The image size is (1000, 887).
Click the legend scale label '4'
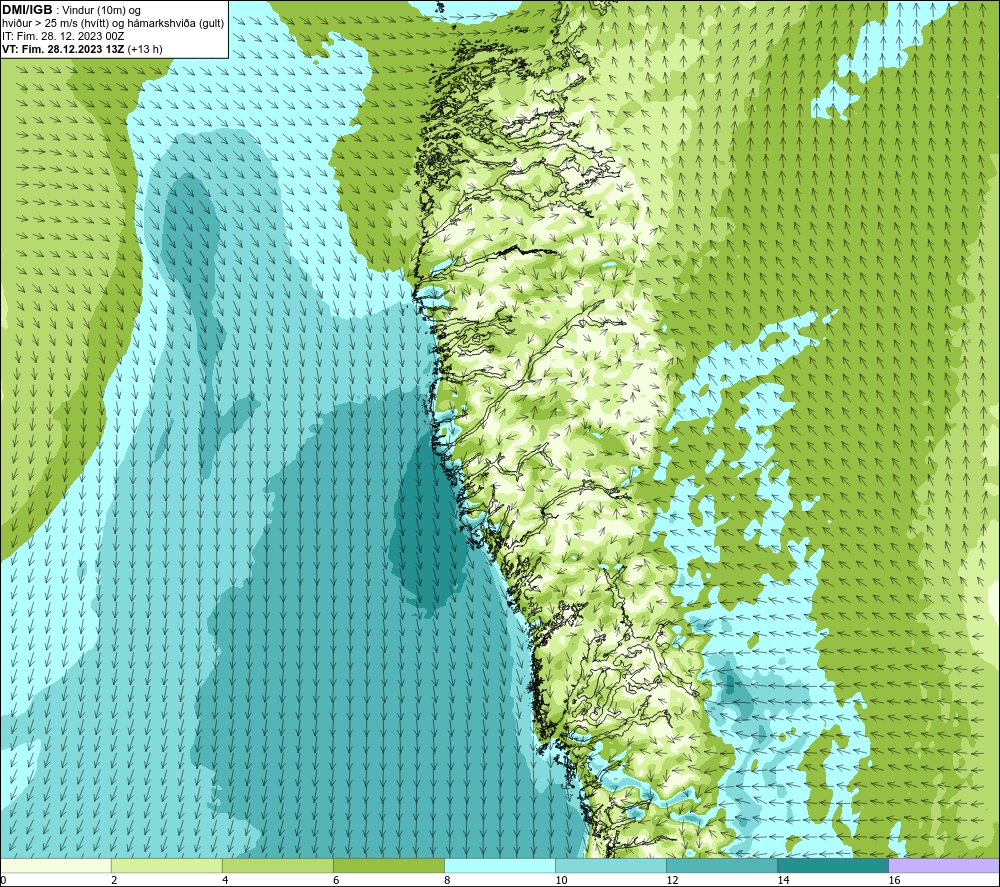[225, 881]
